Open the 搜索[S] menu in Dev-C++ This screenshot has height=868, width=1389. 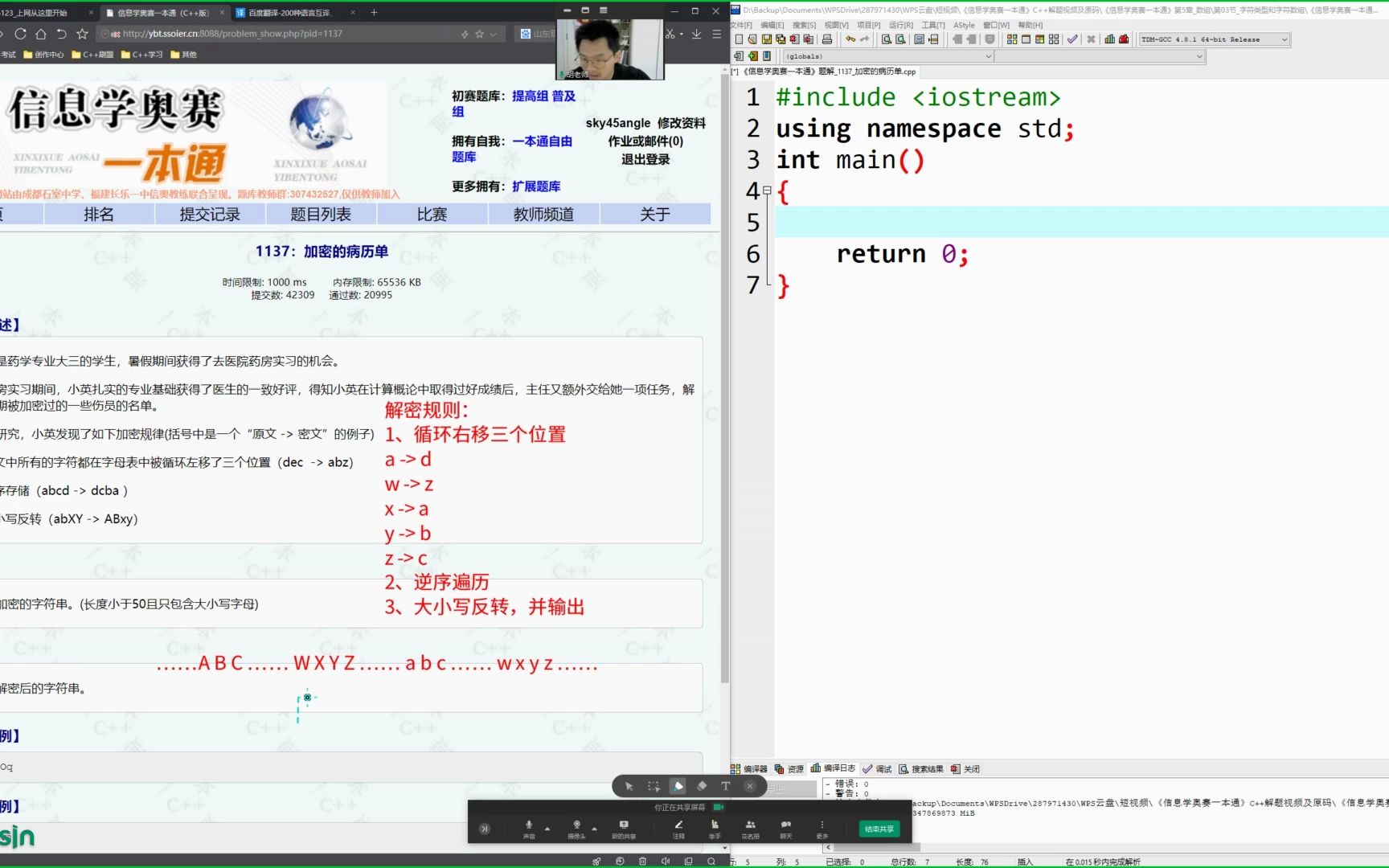tap(804, 25)
